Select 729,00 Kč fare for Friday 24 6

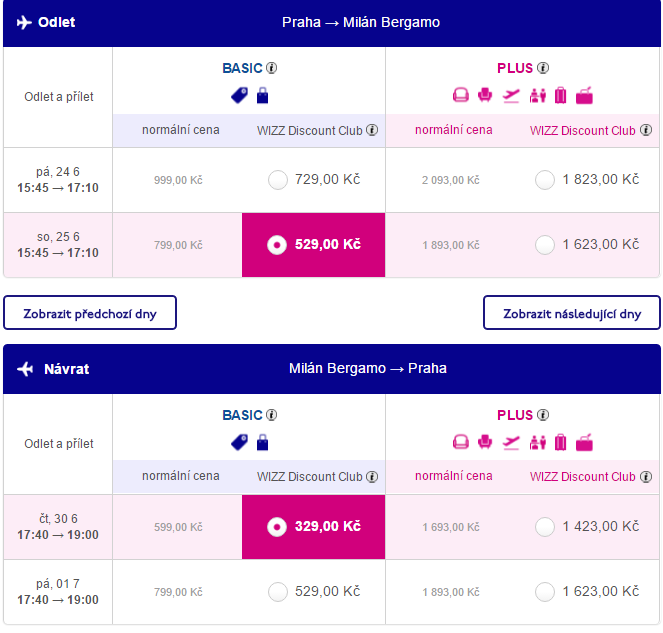tap(278, 180)
